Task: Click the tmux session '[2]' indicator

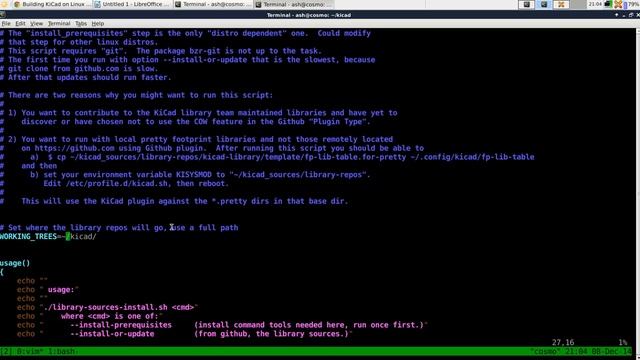Action: (6, 351)
